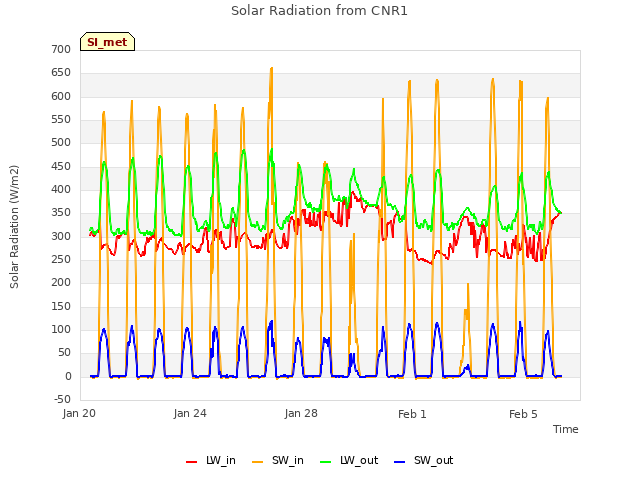Click the small SW_in peak near 200 on Feb 3
The width and height of the screenshot is (640, 480).
point(468,284)
